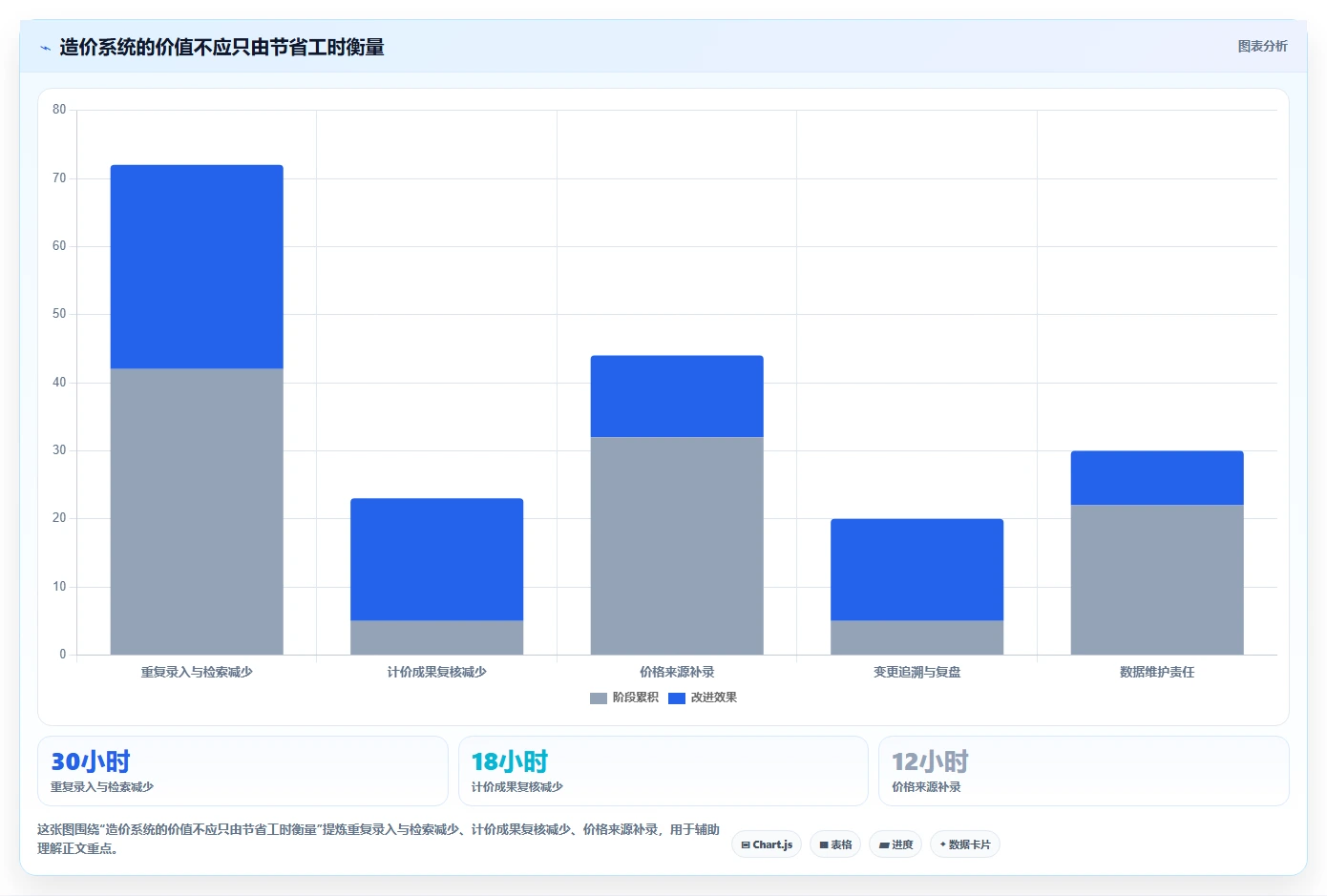
Task: Click the 改进效果 legend label
Action: pos(714,698)
